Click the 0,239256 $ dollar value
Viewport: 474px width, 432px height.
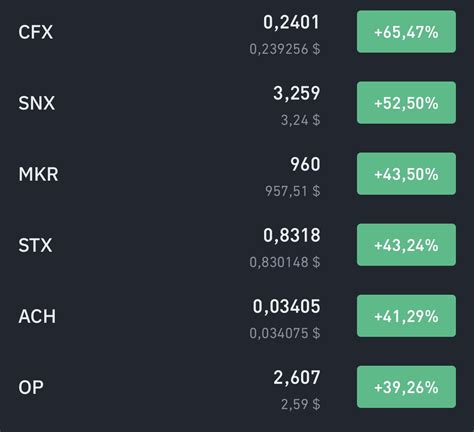[x=285, y=49]
